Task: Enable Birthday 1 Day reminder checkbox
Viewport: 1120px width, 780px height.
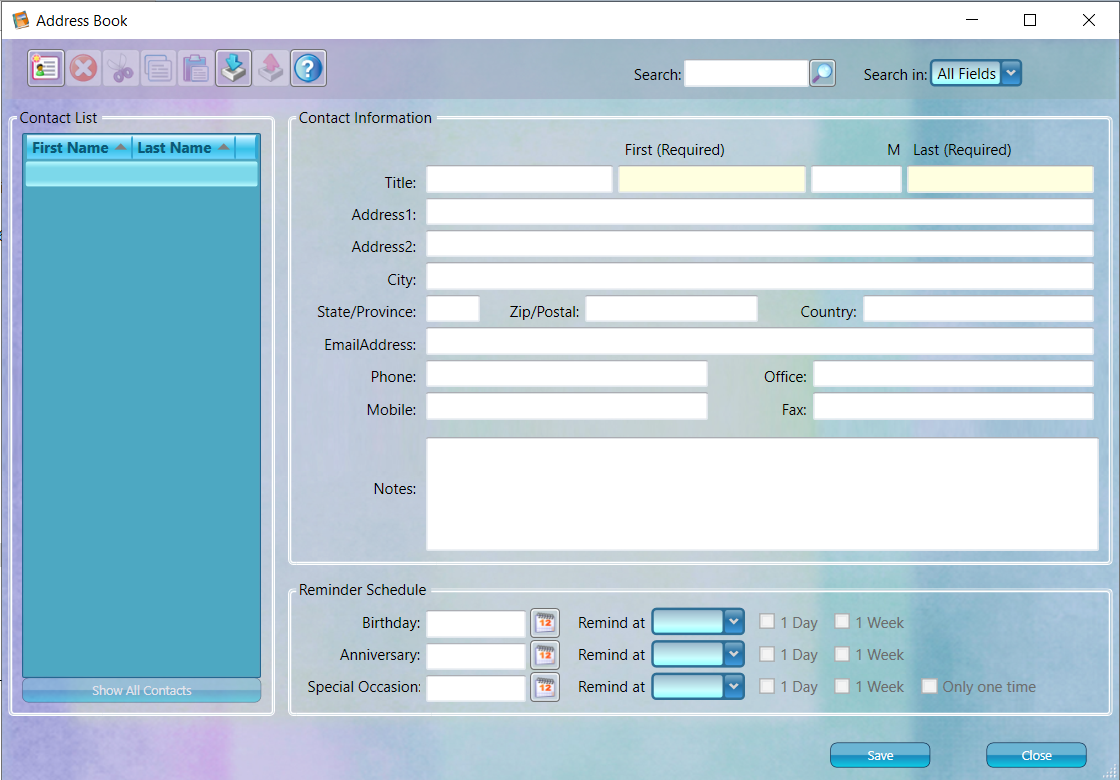Action: 766,621
